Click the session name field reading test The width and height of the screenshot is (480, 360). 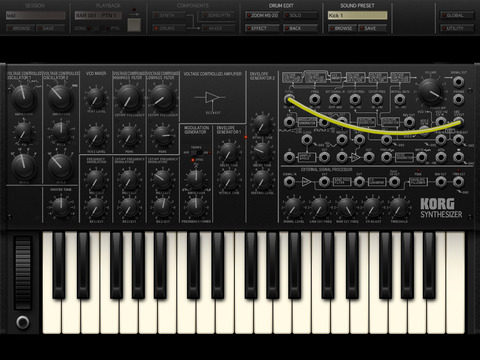tap(36, 15)
